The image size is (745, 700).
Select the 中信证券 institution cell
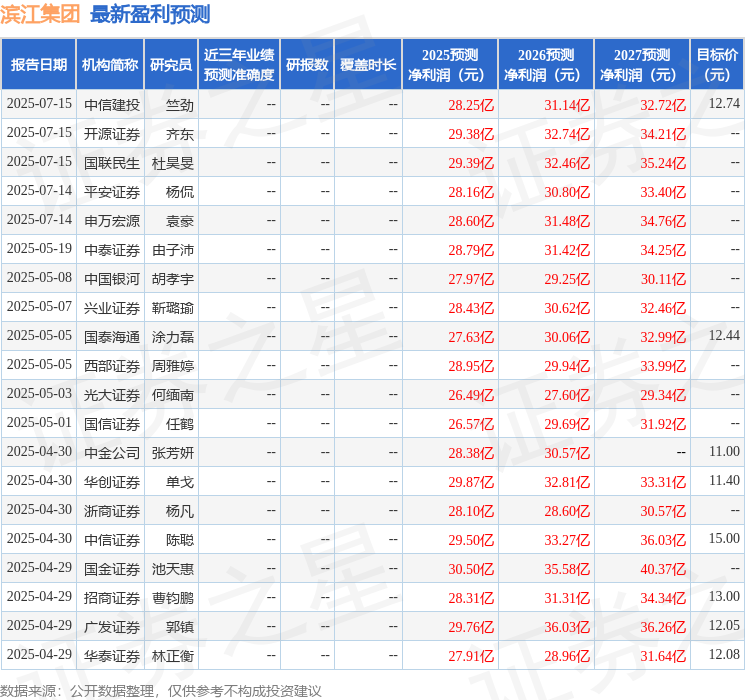click(112, 540)
